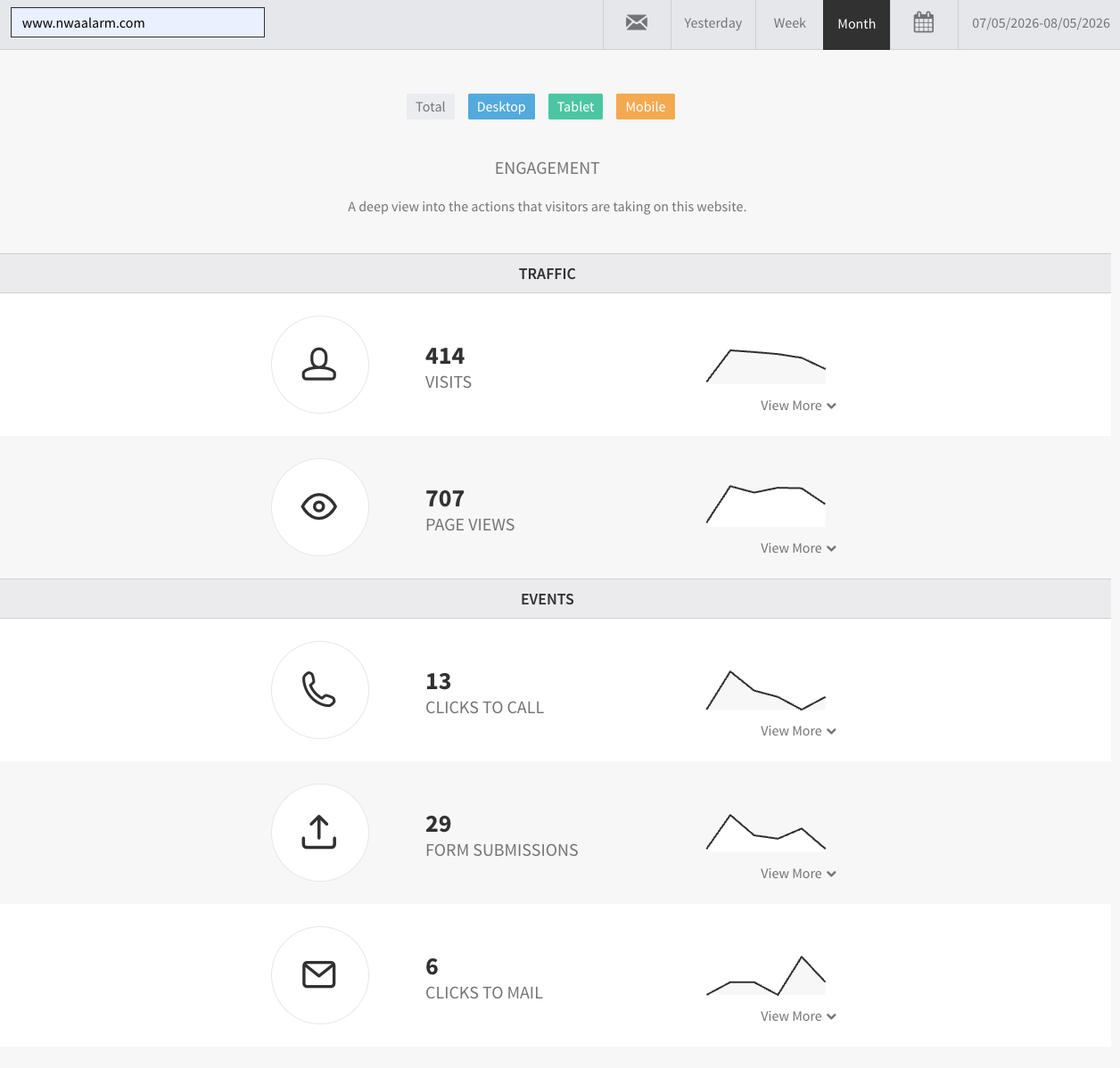Select the Yesterday time range
1120x1068 pixels.
713,24
